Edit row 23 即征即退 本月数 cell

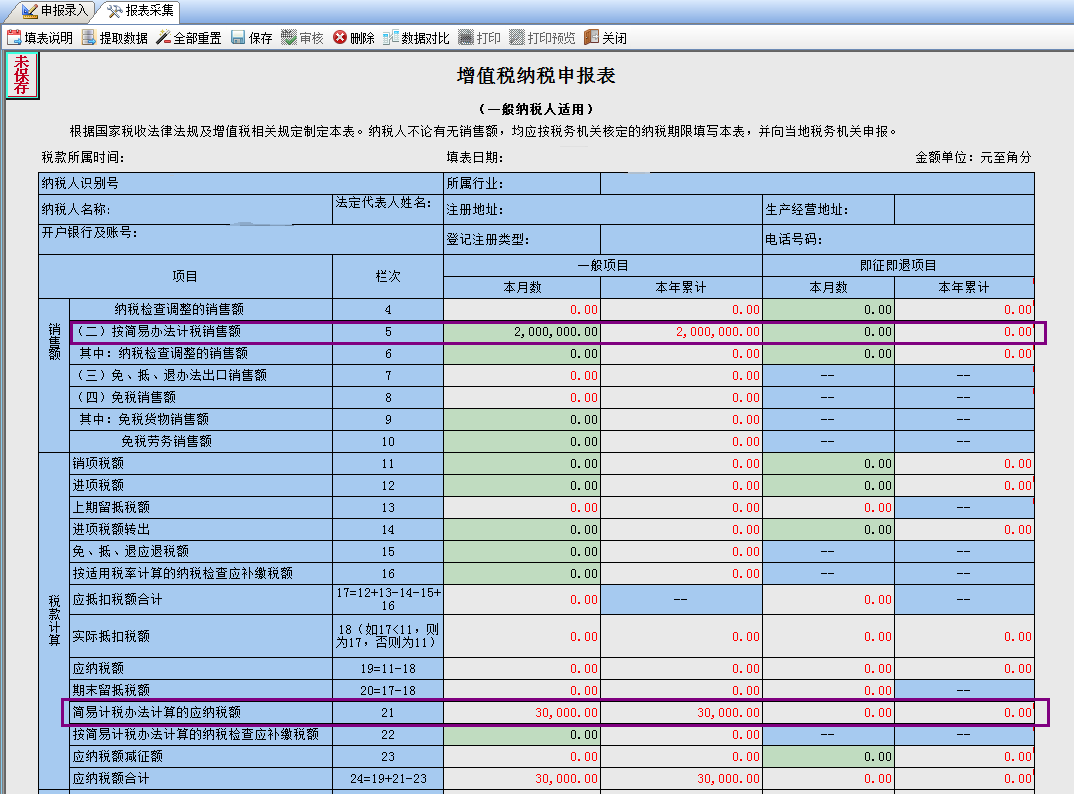[x=829, y=757]
